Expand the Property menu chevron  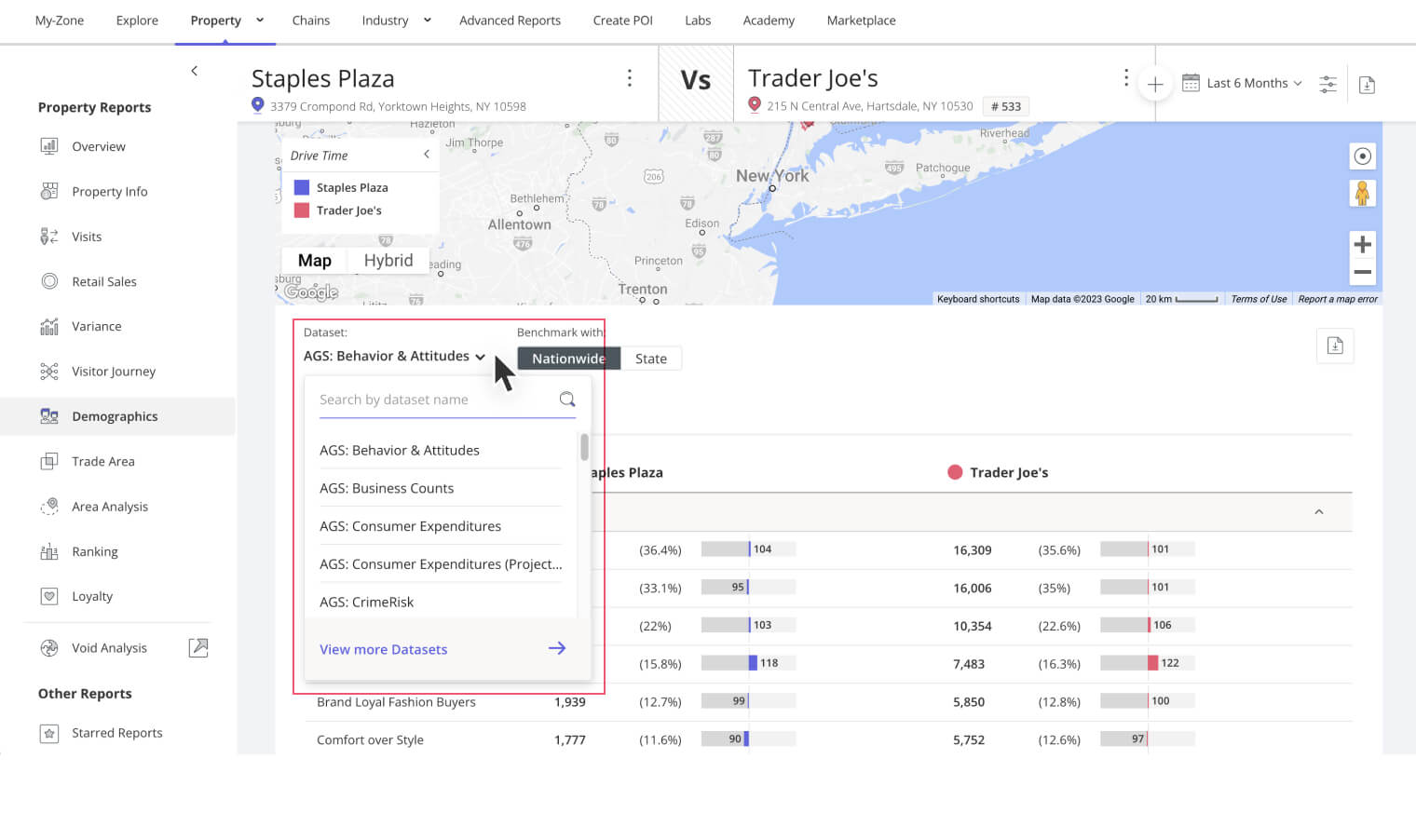pos(260,20)
